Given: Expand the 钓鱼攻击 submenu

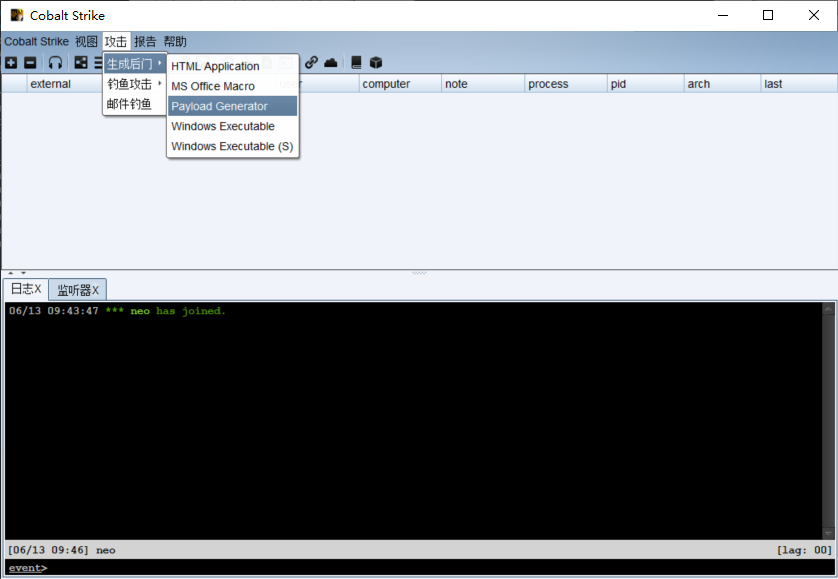Looking at the screenshot, I should [x=135, y=84].
